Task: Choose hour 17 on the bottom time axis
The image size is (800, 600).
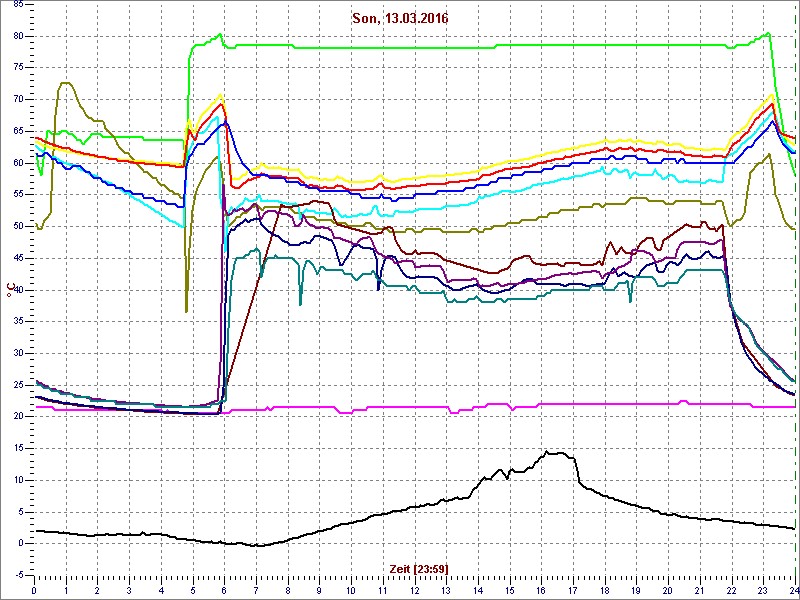Action: click(x=573, y=591)
